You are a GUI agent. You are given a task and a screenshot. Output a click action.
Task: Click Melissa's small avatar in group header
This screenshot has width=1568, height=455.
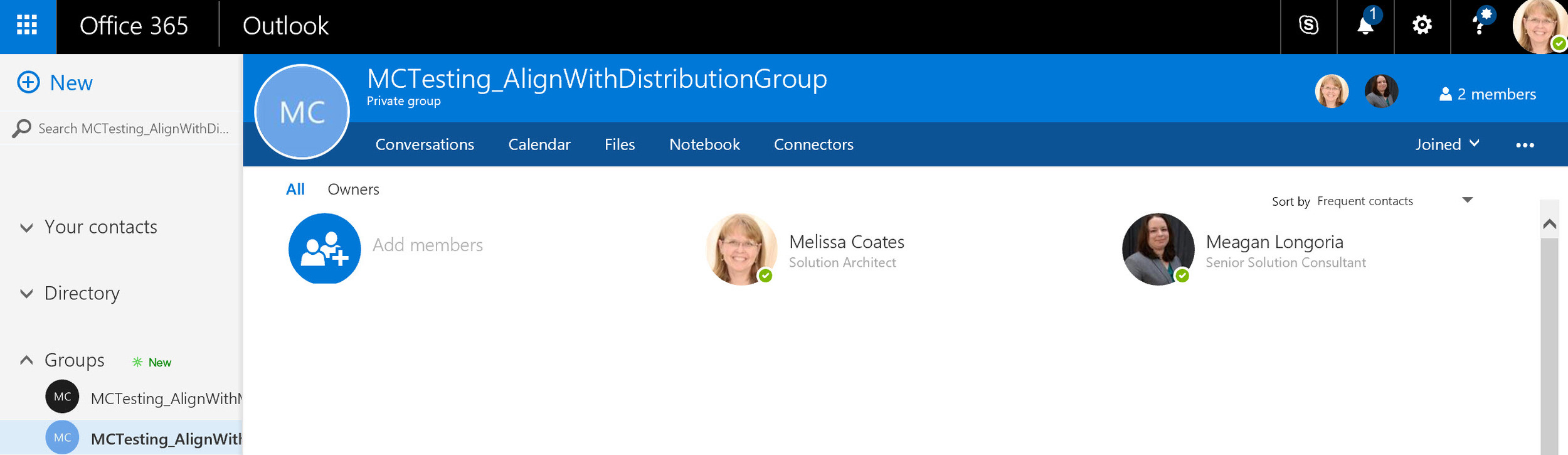(x=1332, y=92)
